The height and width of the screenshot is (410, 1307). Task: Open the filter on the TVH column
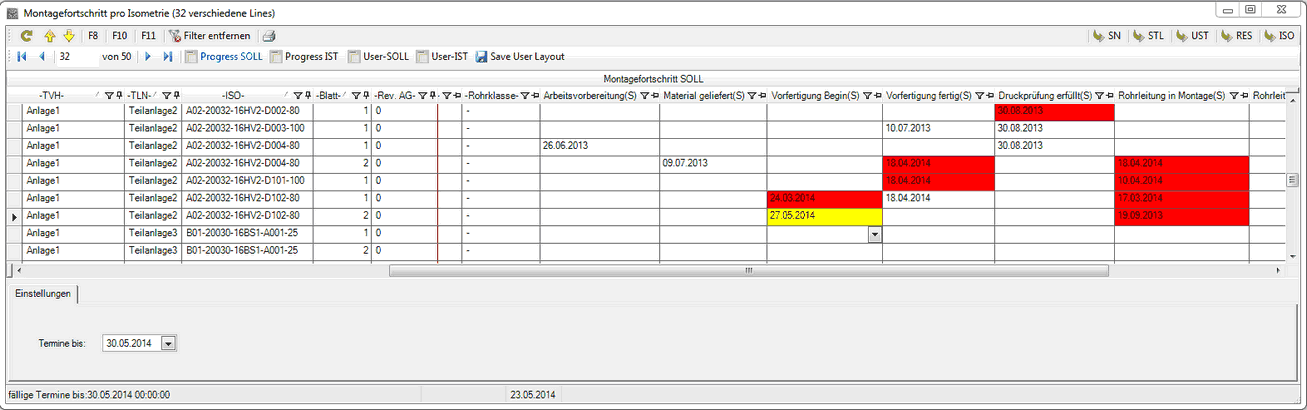tap(108, 95)
